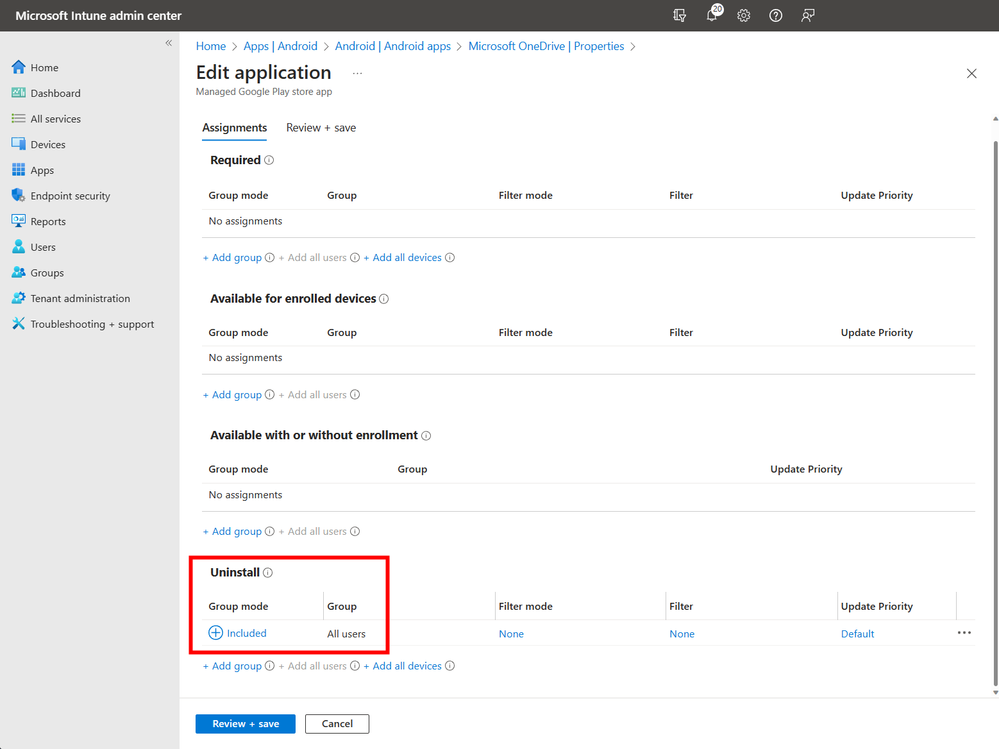The height and width of the screenshot is (749, 999).
Task: Show info for Available with or without enrollment
Action: coord(426,436)
